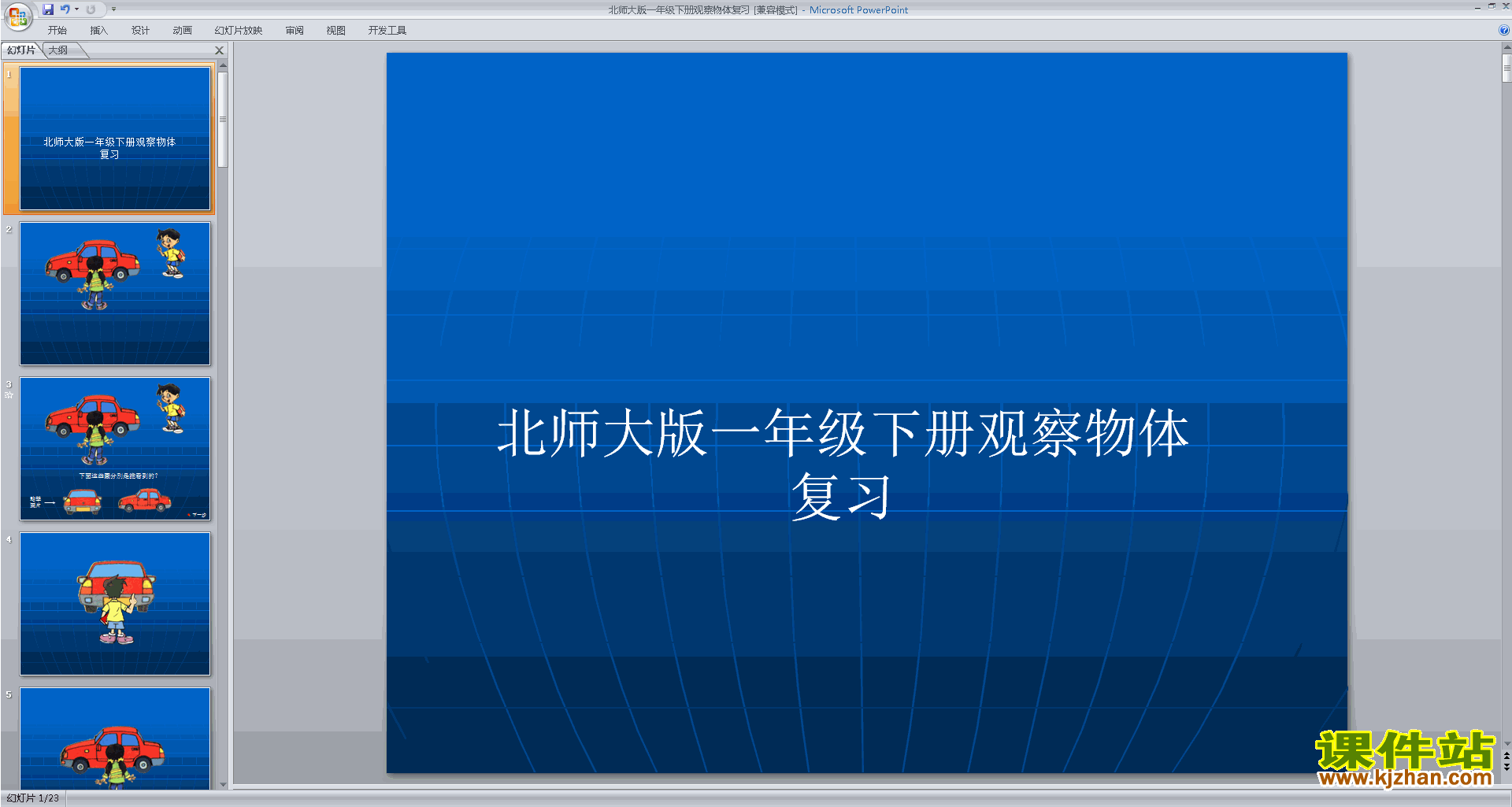The width and height of the screenshot is (1512, 807).
Task: Click the Undo arrow icon
Action: point(65,9)
